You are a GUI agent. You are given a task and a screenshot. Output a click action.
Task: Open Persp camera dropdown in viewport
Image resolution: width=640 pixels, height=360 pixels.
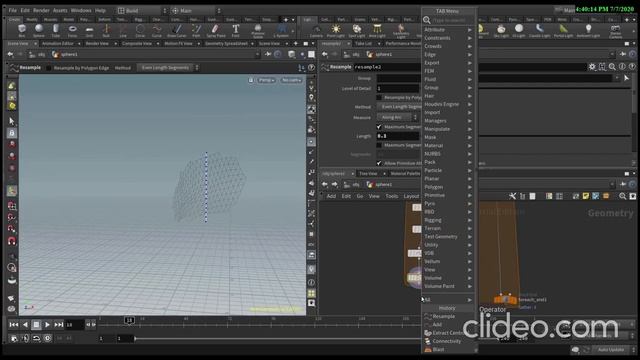click(267, 80)
